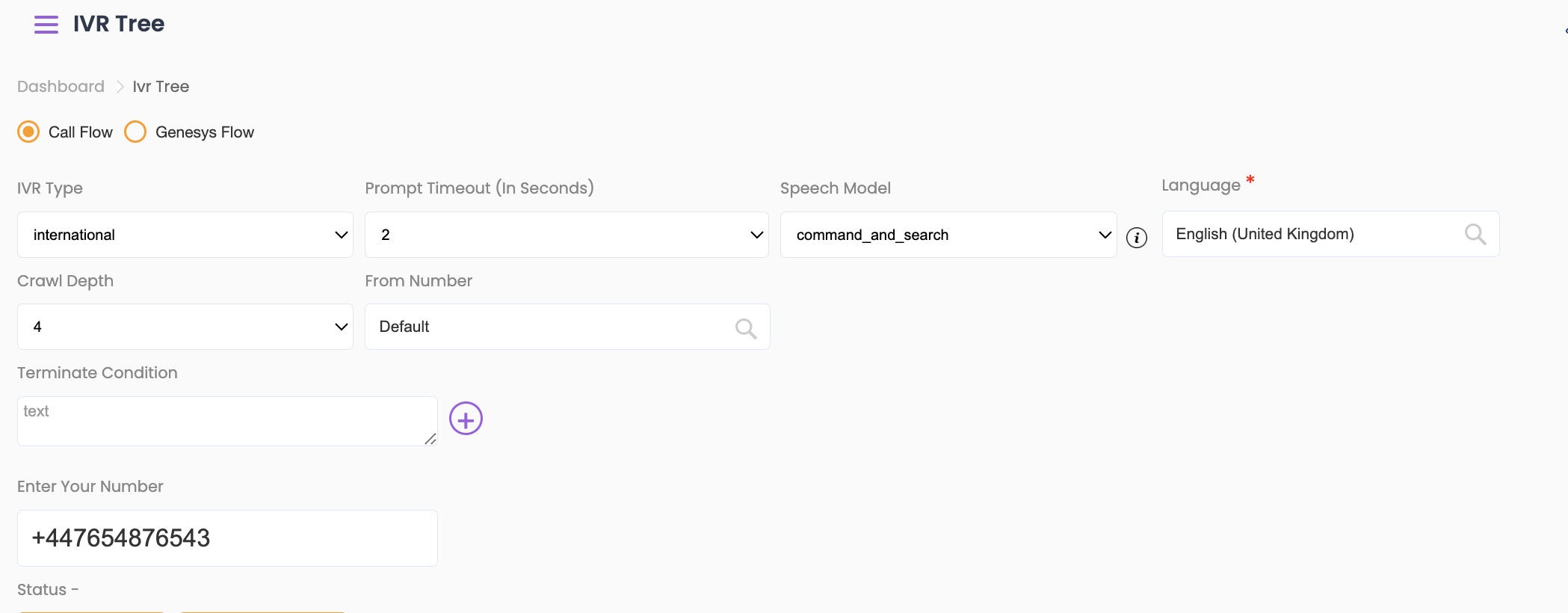The image size is (1568, 613).
Task: Select the Genesys Flow radio button
Action: (135, 132)
